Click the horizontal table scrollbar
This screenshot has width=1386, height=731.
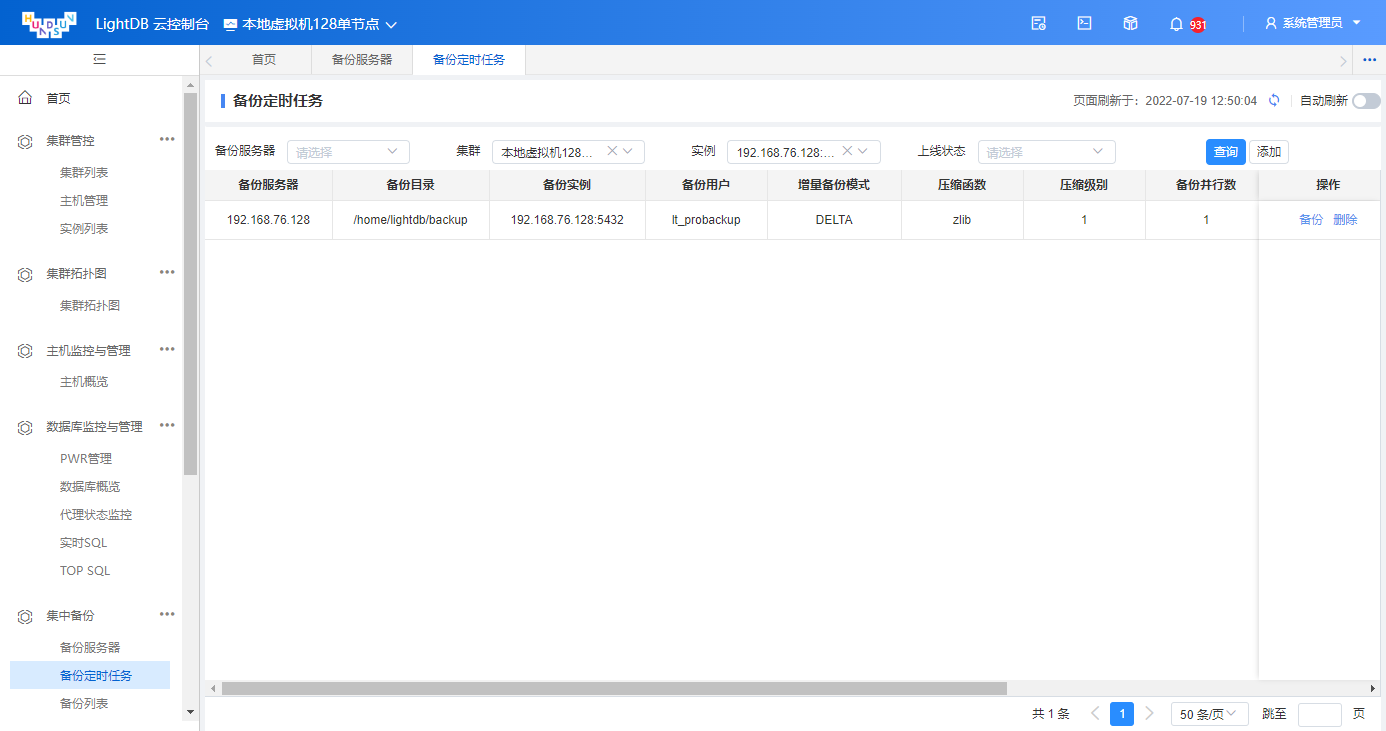pos(614,689)
